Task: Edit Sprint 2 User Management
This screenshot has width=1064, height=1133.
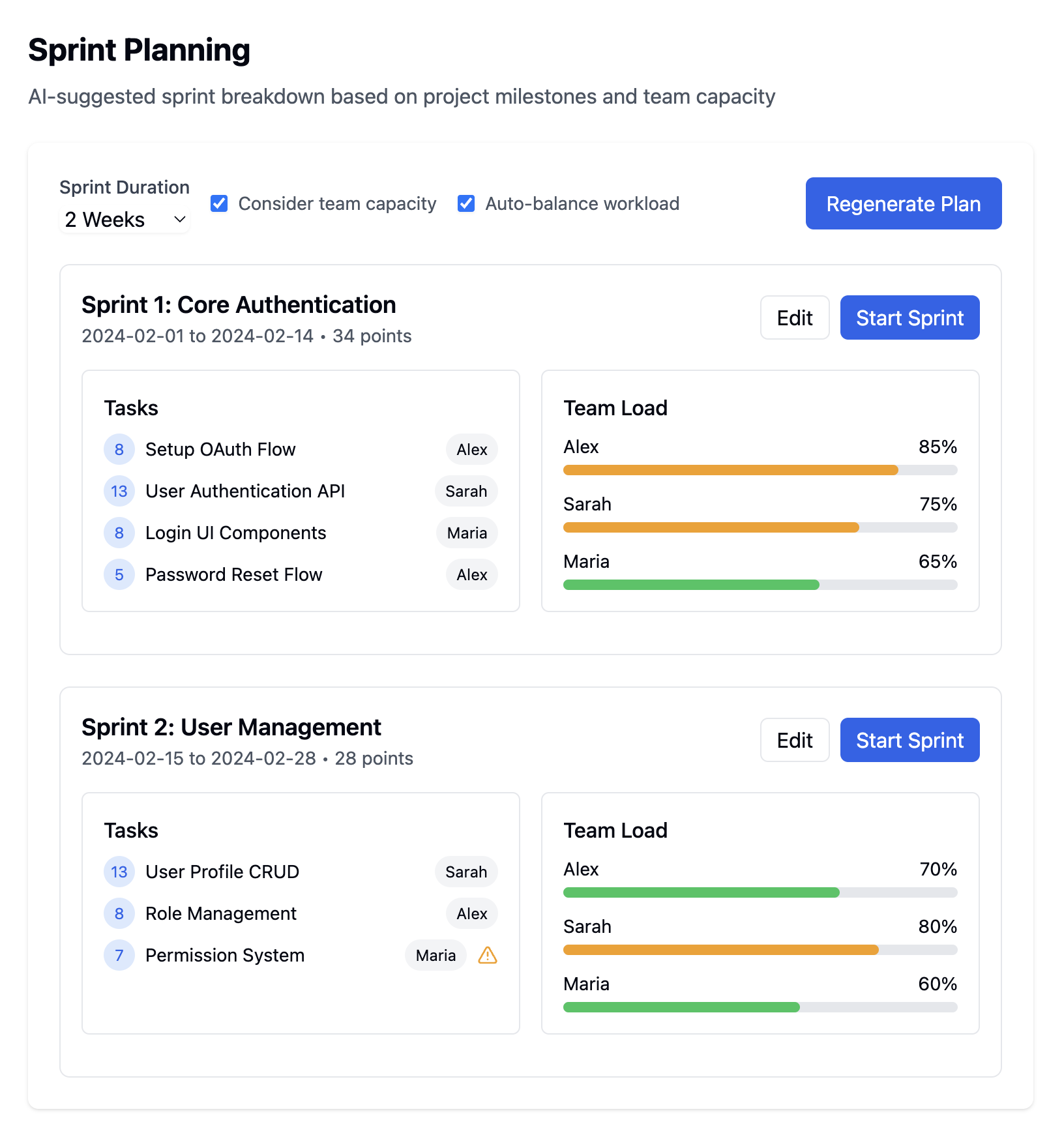Action: point(794,740)
